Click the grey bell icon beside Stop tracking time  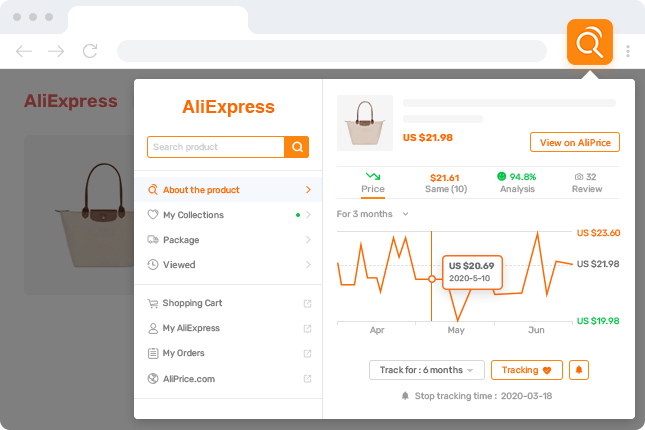(x=405, y=396)
